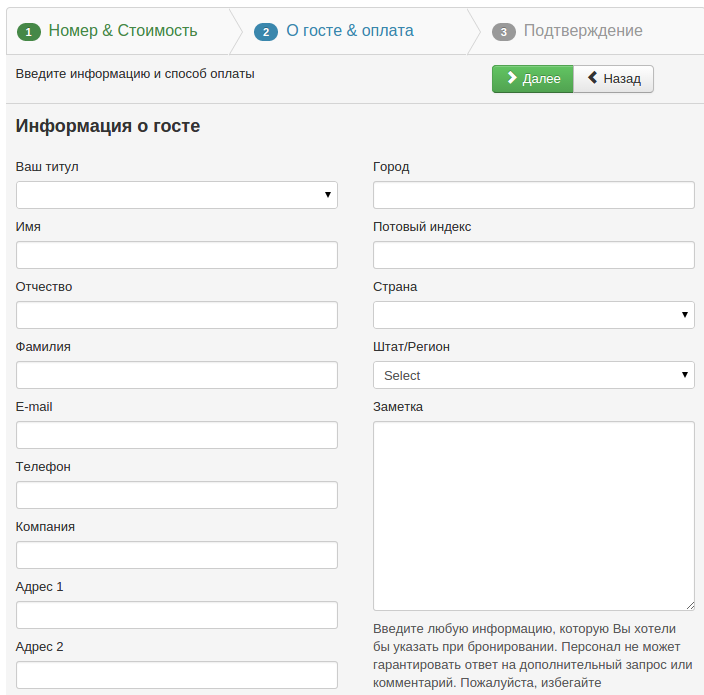Focus the Компания text field
704x695 pixels.
pyautogui.click(x=176, y=555)
